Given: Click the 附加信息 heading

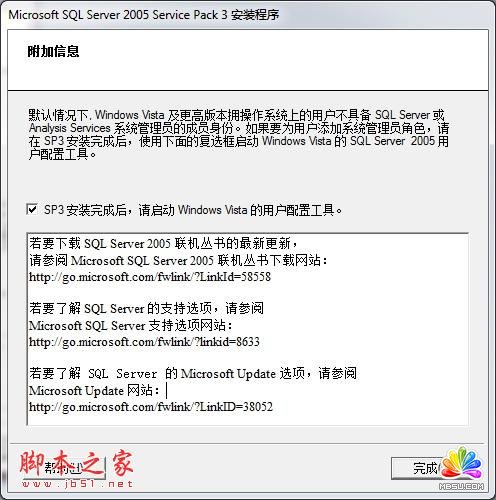Looking at the screenshot, I should pos(53,51).
